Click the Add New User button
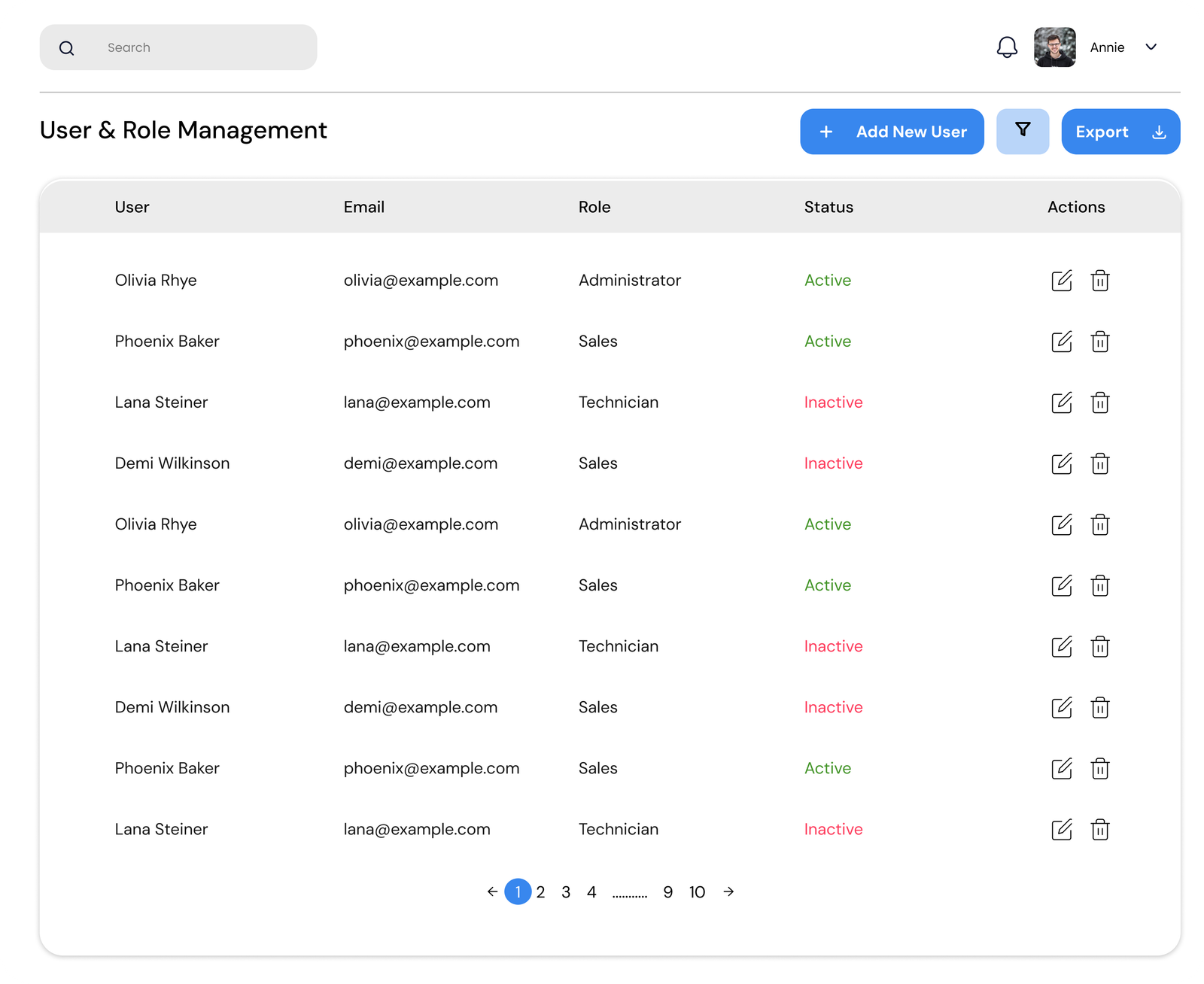Image resolution: width=1204 pixels, height=984 pixels. pos(892,132)
